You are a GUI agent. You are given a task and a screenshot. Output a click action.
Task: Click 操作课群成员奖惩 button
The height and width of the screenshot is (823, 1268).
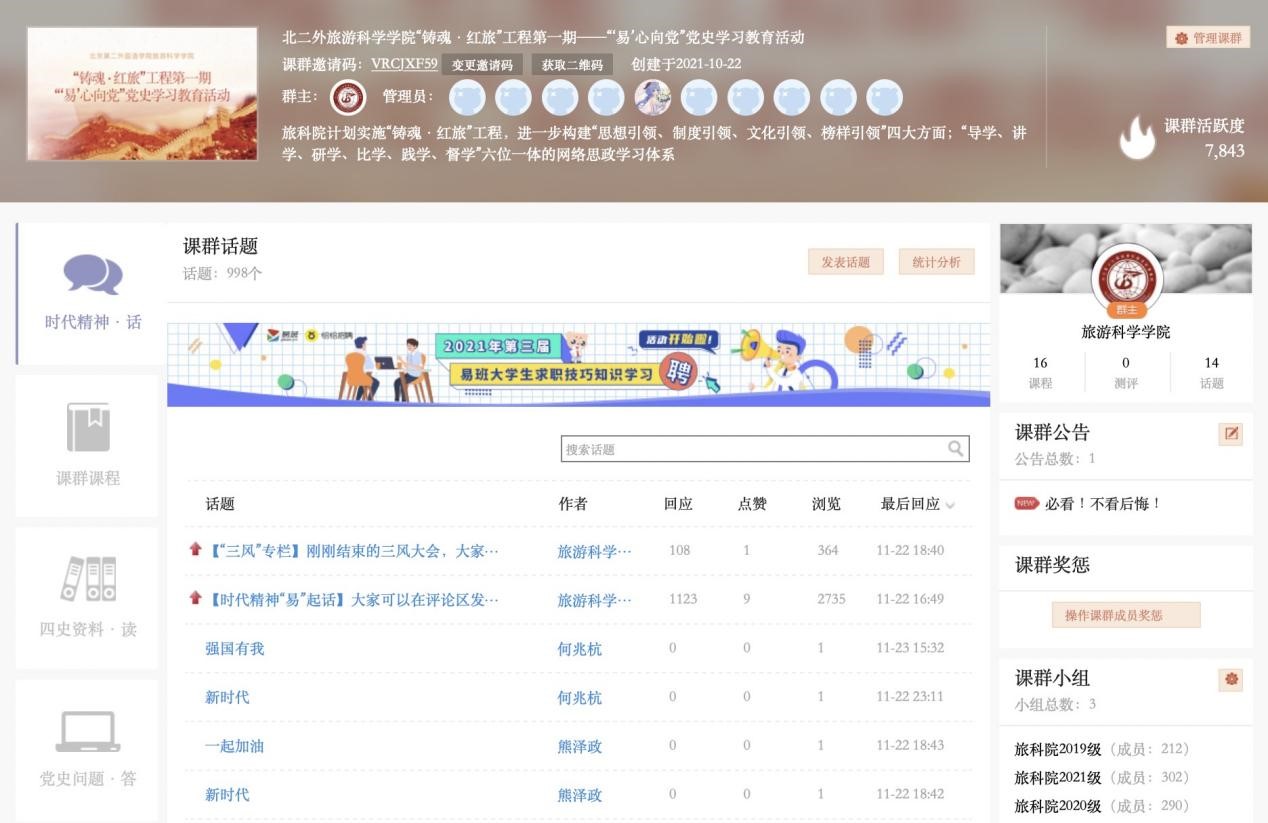(x=1125, y=615)
